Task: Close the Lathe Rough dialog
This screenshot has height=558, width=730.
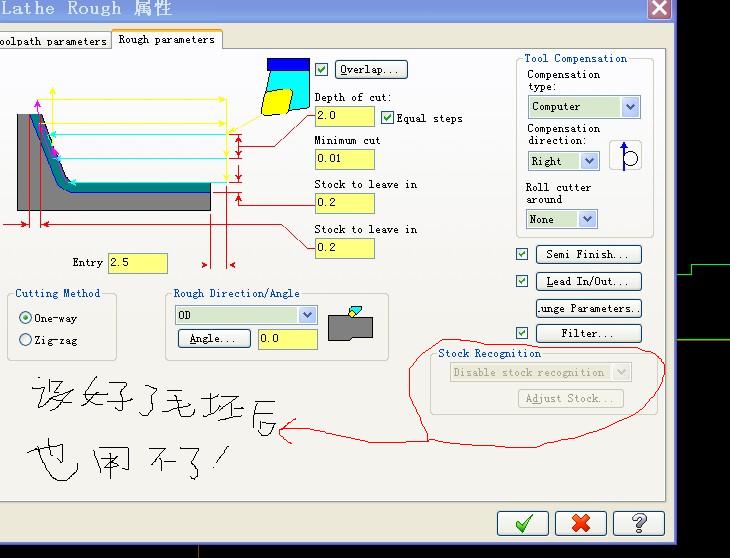Action: pyautogui.click(x=659, y=8)
